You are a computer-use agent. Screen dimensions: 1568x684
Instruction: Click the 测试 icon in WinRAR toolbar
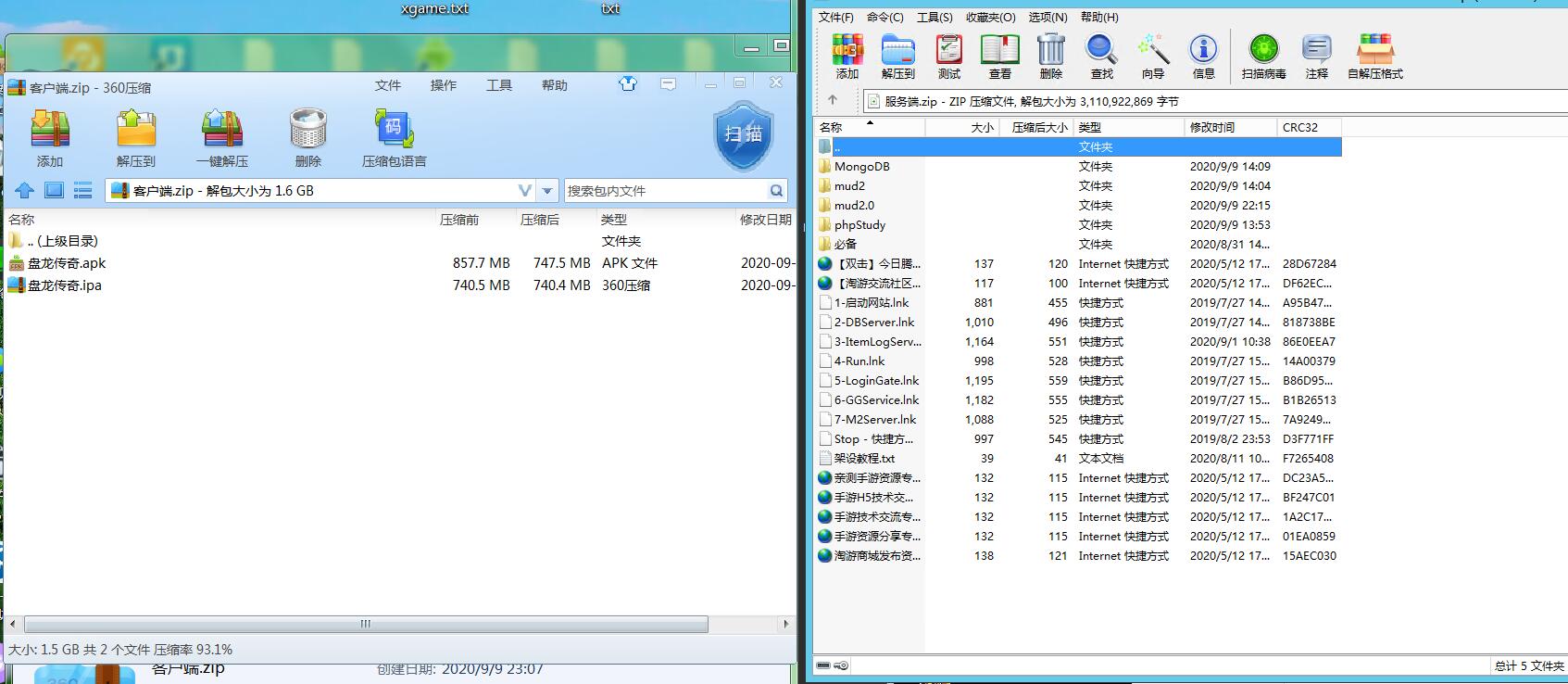949,50
